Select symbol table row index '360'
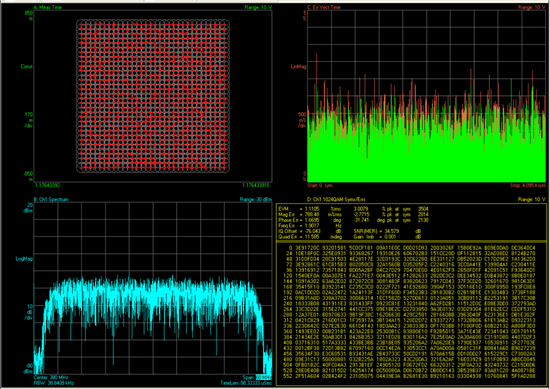Image resolution: width=550 pixels, height=389 pixels. click(x=288, y=331)
